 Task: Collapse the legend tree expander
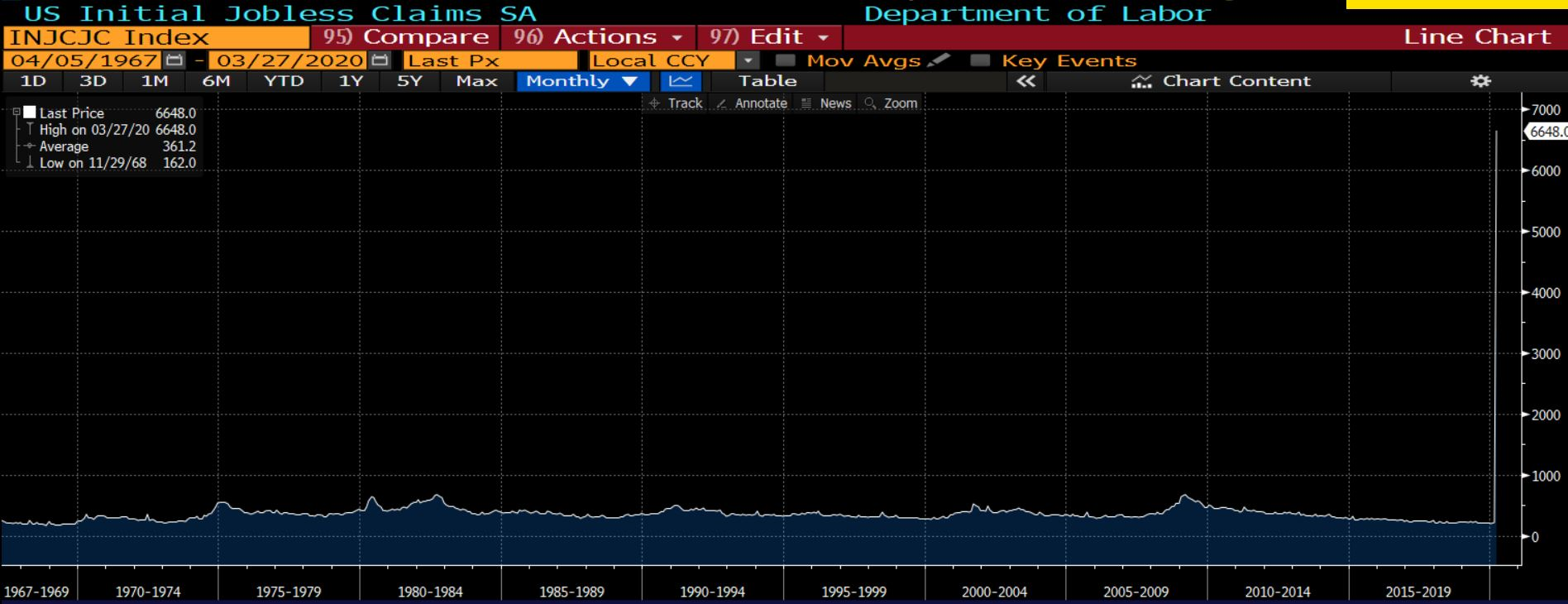pyautogui.click(x=17, y=112)
